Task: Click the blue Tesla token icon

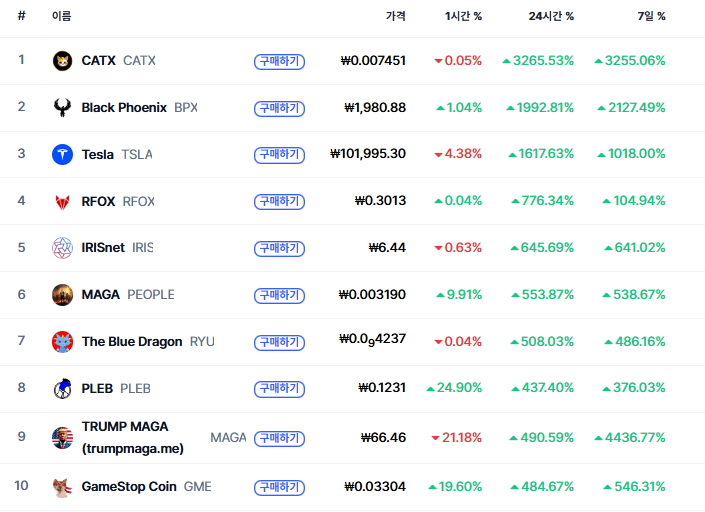Action: (x=62, y=154)
